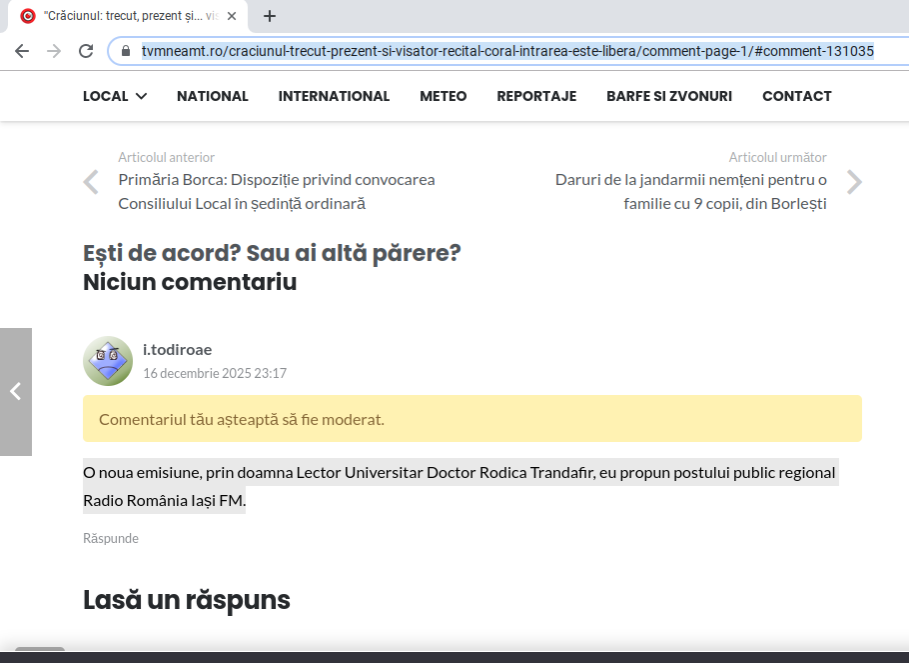Image resolution: width=909 pixels, height=663 pixels.
Task: Click the browser forward arrow button
Action: click(x=54, y=51)
